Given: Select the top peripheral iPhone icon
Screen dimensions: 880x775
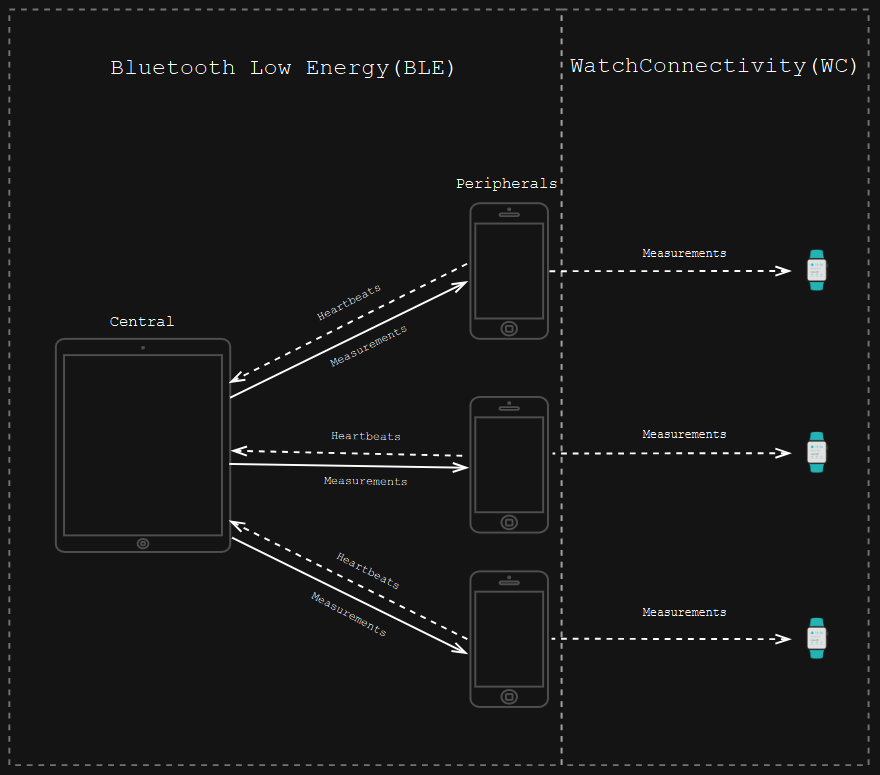Looking at the screenshot, I should pyautogui.click(x=509, y=271).
